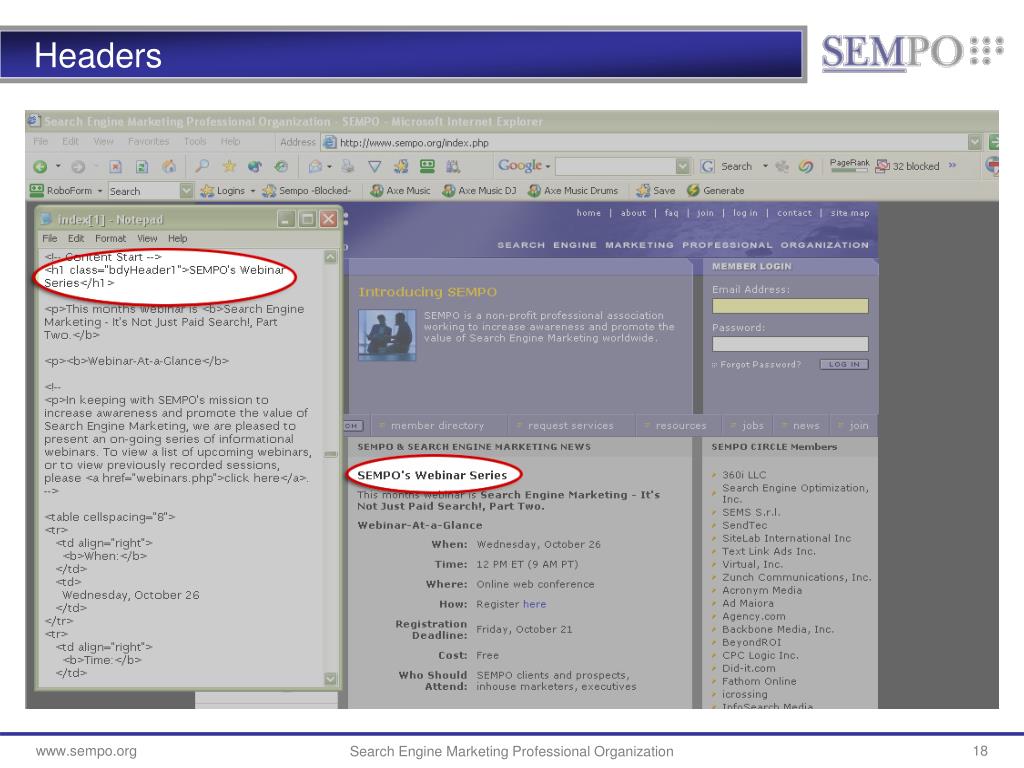Open the Axe Music passcard

click(400, 191)
